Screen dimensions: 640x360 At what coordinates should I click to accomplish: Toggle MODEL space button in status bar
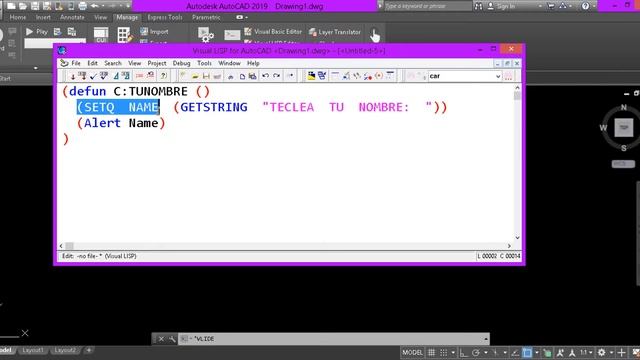tap(412, 353)
